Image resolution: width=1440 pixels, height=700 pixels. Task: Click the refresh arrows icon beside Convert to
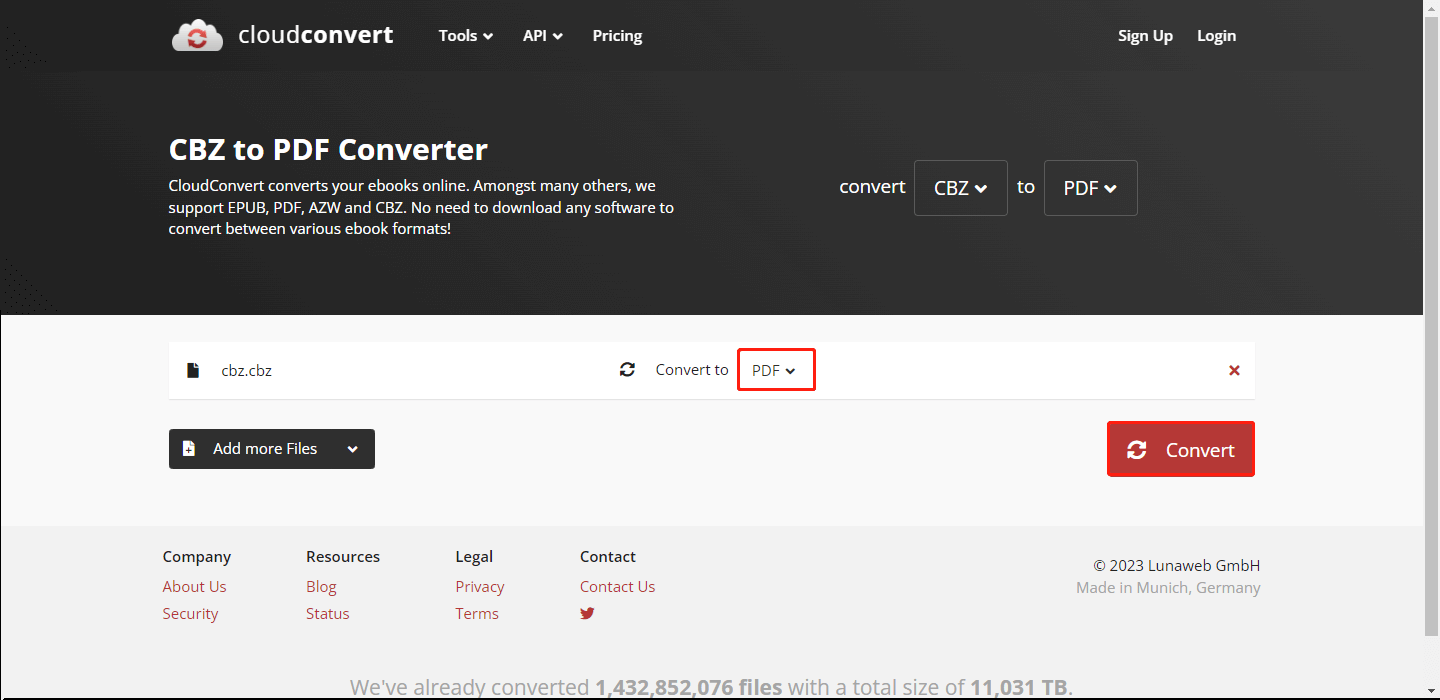tap(627, 370)
